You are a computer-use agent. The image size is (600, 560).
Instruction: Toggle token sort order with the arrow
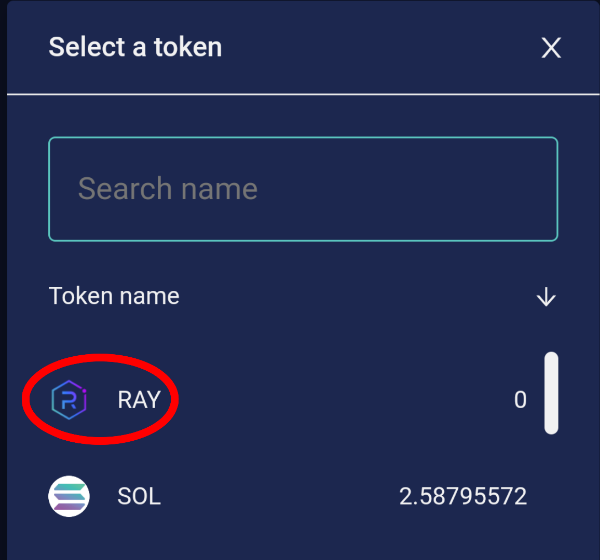[546, 296]
